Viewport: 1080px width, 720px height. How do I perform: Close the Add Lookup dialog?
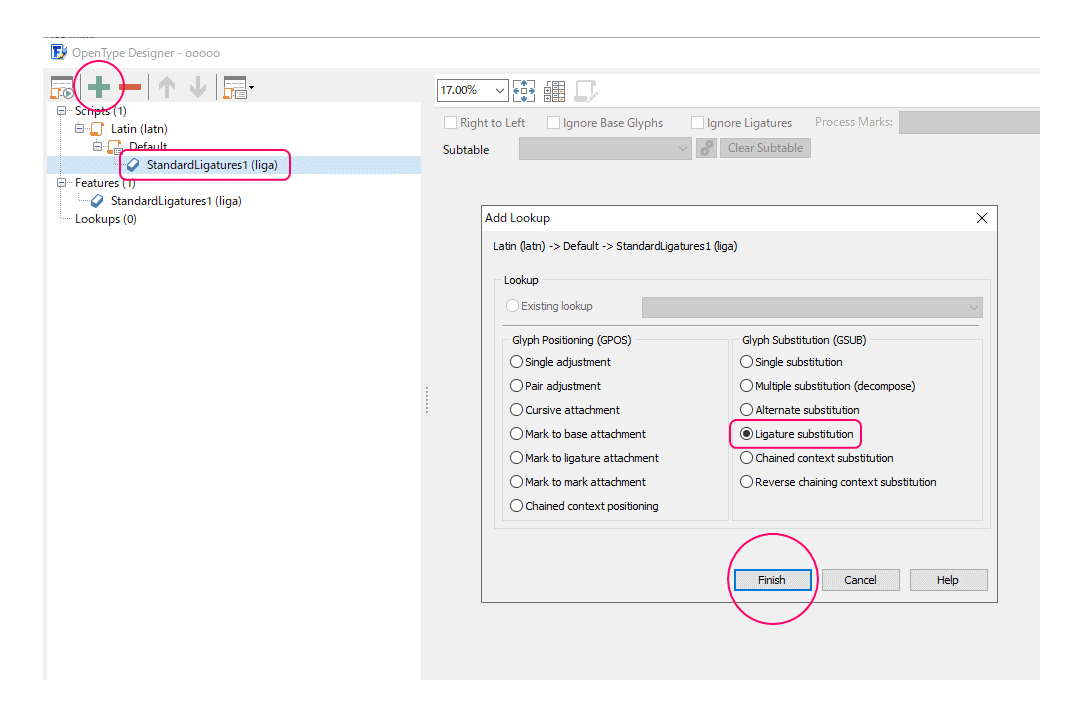click(981, 218)
